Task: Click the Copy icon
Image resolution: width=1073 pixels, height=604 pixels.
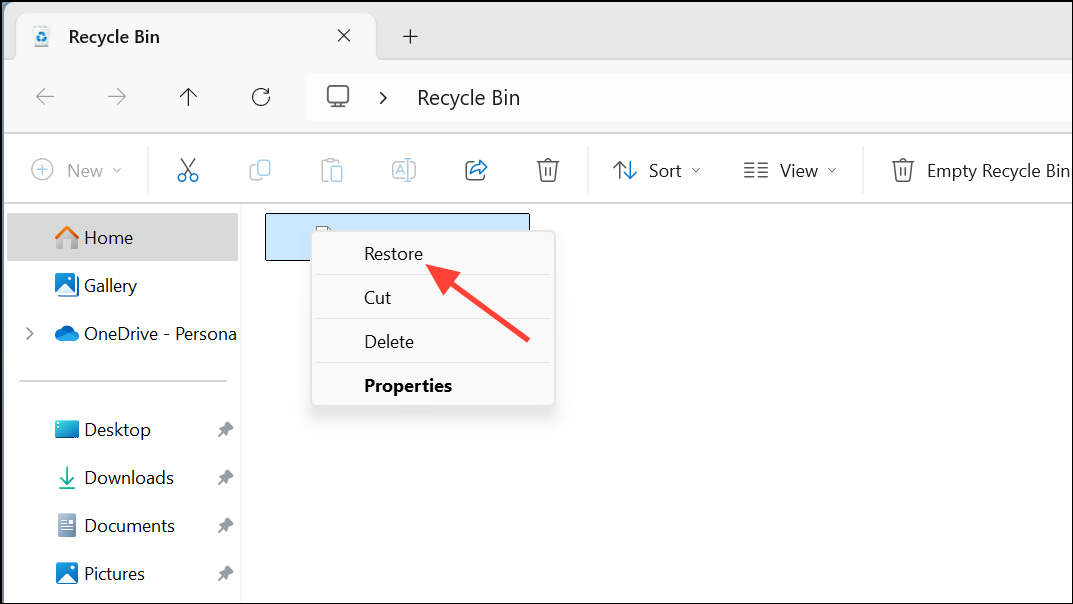Action: (x=260, y=170)
